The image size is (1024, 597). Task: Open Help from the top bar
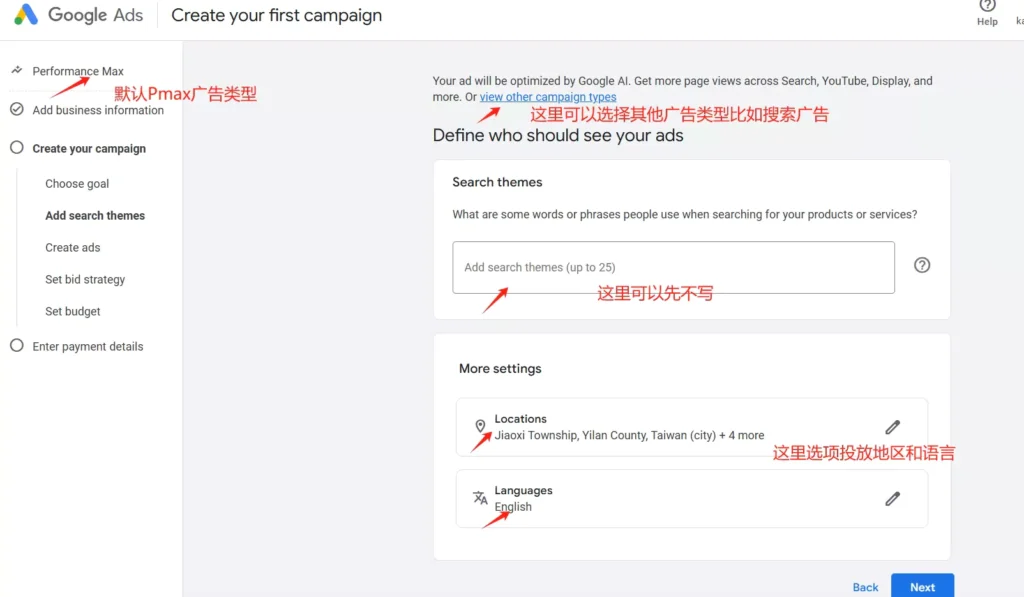point(987,13)
